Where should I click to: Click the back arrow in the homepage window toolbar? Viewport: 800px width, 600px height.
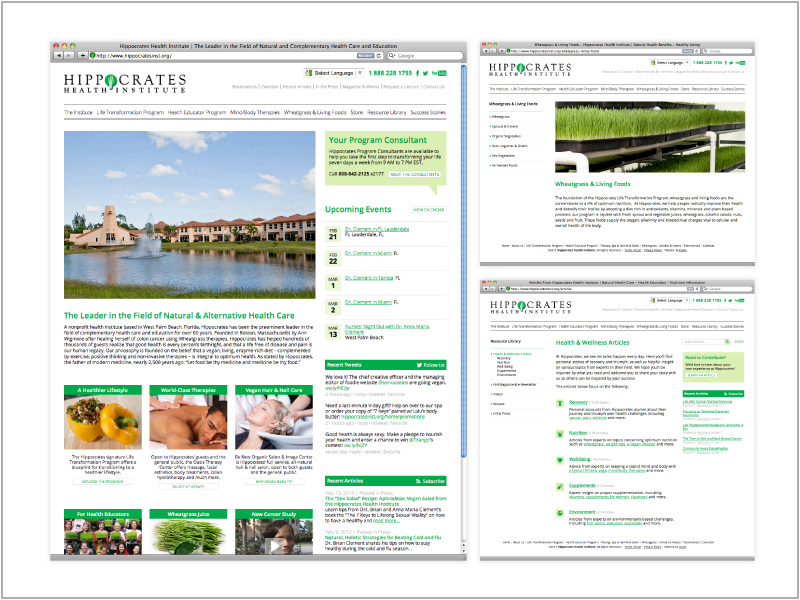pyautogui.click(x=58, y=55)
